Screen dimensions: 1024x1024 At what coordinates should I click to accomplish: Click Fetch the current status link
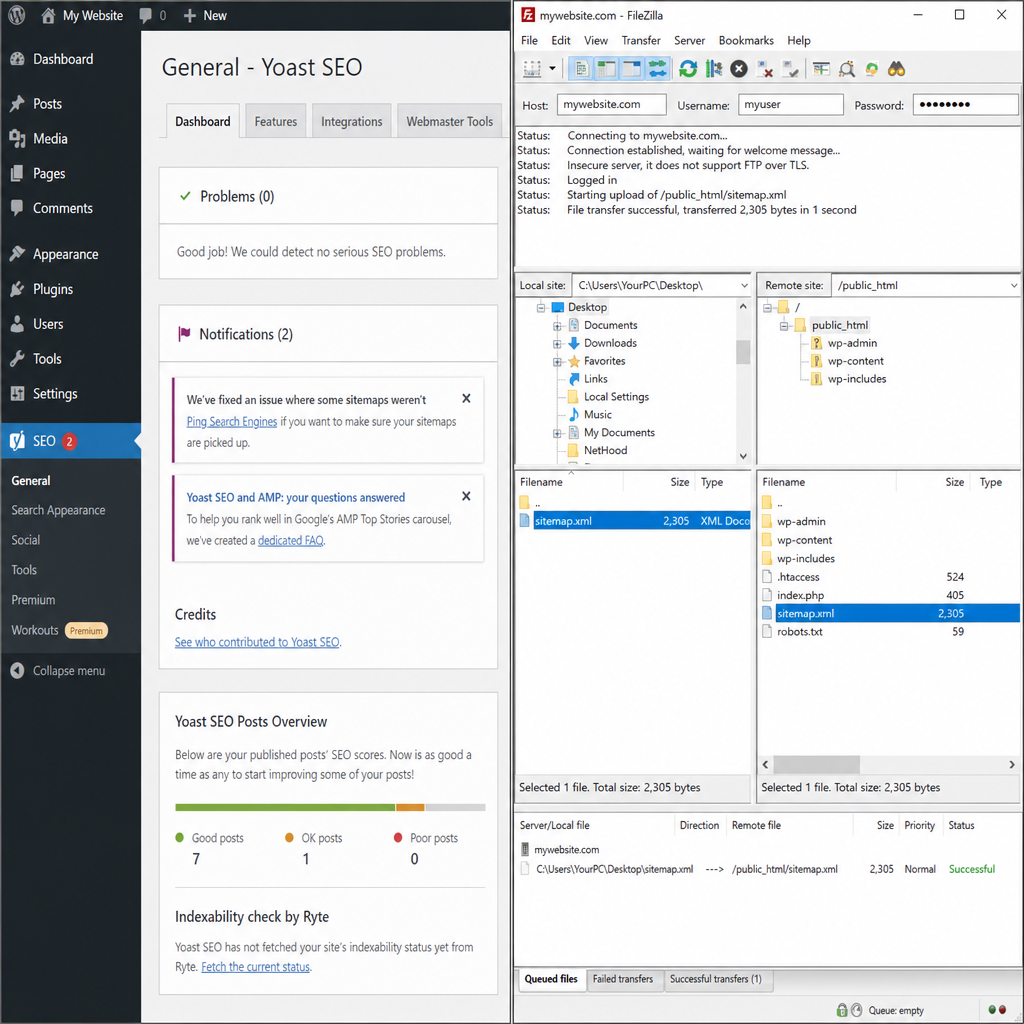click(x=255, y=967)
